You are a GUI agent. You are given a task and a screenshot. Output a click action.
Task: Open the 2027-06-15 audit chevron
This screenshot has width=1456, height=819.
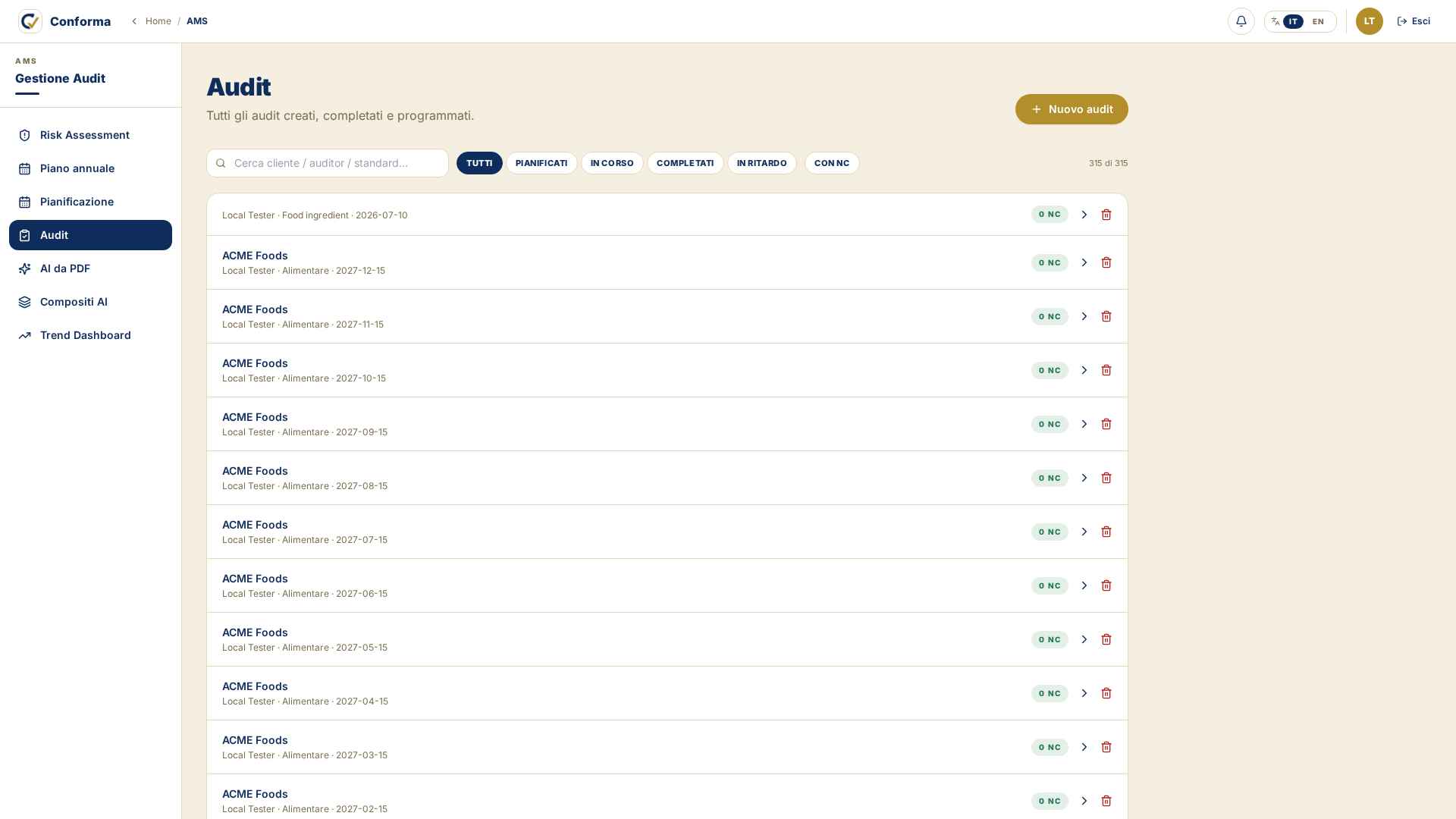[1084, 585]
